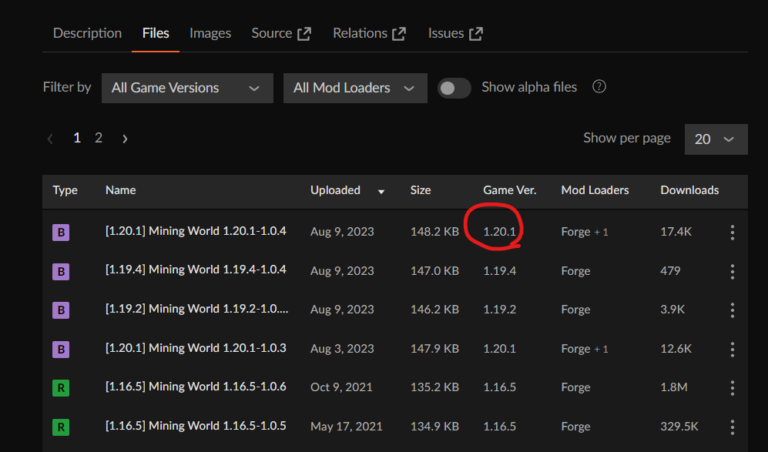
Task: Switch to the Description tab
Action: coord(87,33)
